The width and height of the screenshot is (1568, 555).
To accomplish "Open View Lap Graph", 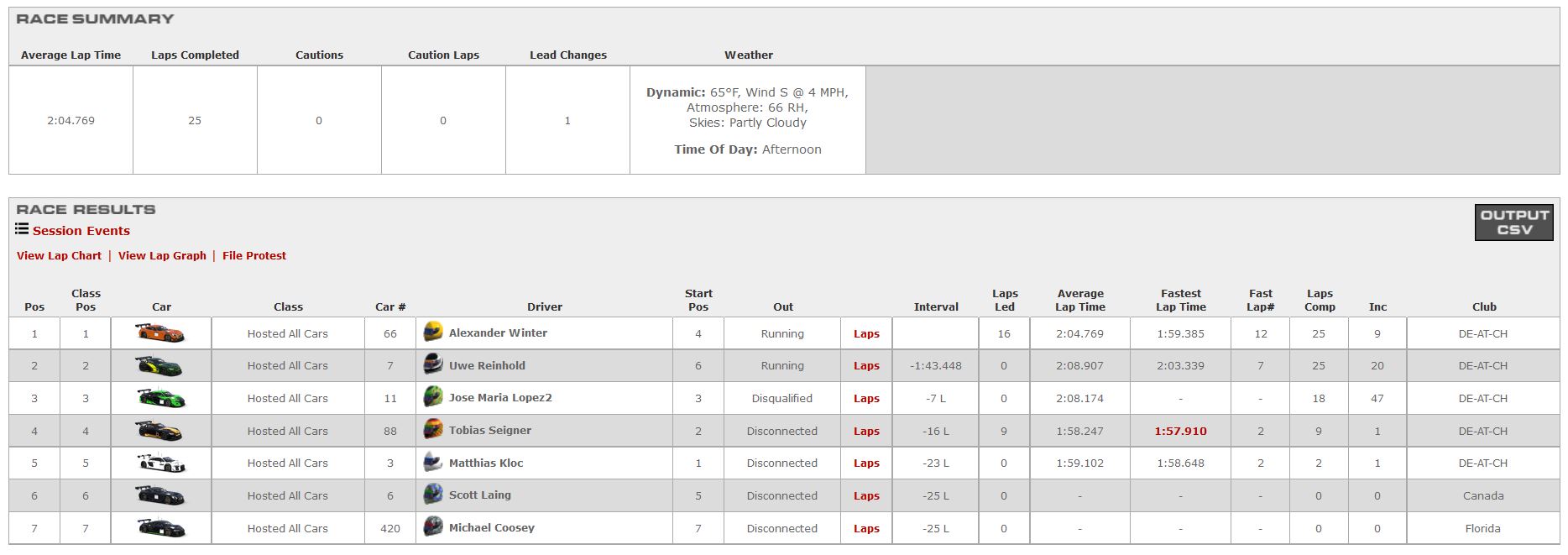I will [x=162, y=256].
